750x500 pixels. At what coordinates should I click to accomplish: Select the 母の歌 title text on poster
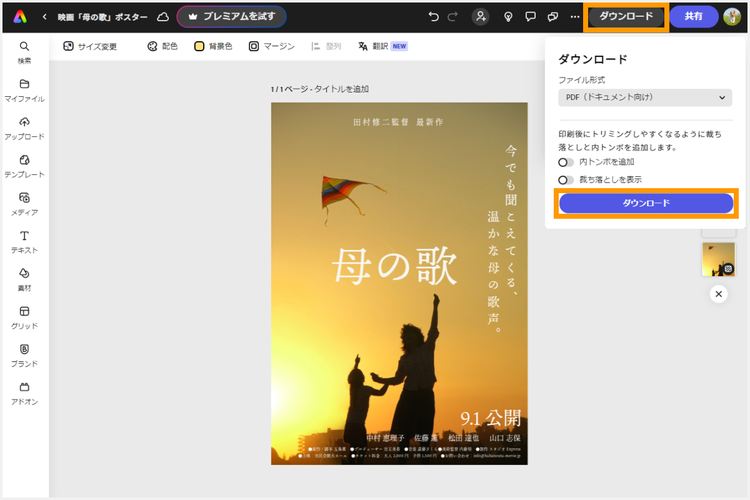tap(395, 266)
